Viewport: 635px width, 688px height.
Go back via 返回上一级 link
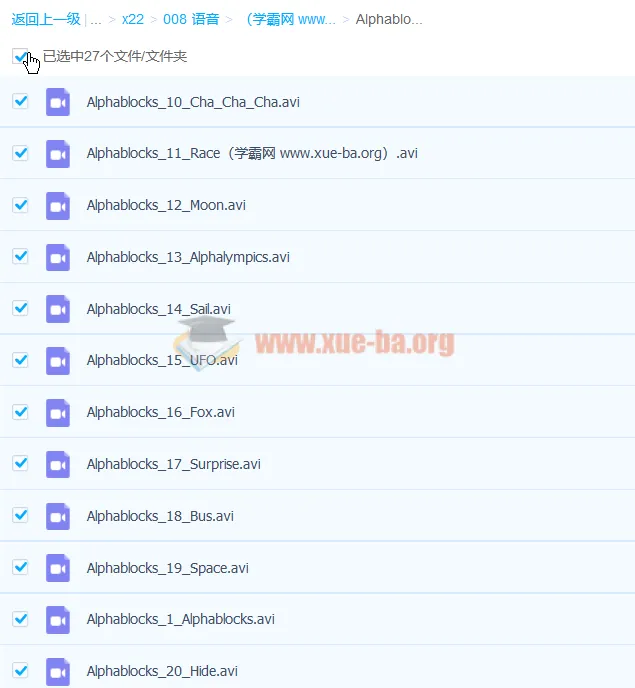(46, 19)
